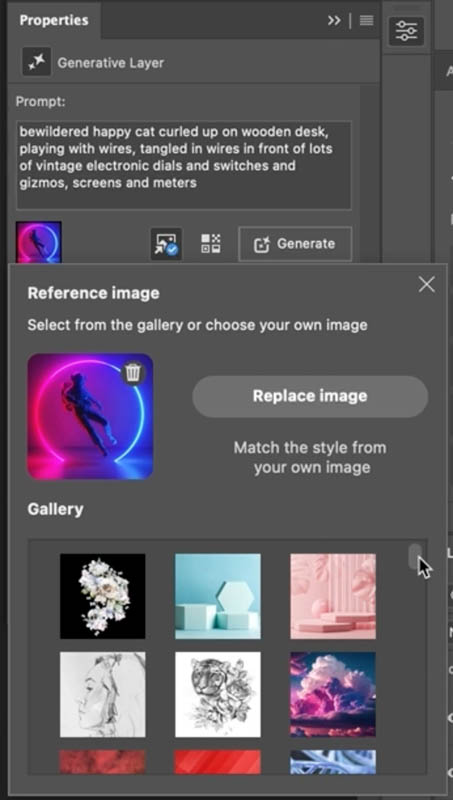The height and width of the screenshot is (800, 453).
Task: Click the Generative Layer sparkle icon
Action: [36, 62]
